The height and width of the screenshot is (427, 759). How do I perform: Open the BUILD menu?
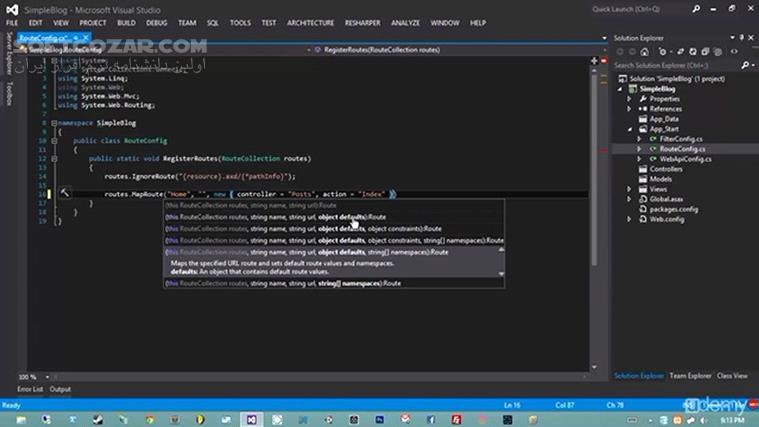(126, 23)
